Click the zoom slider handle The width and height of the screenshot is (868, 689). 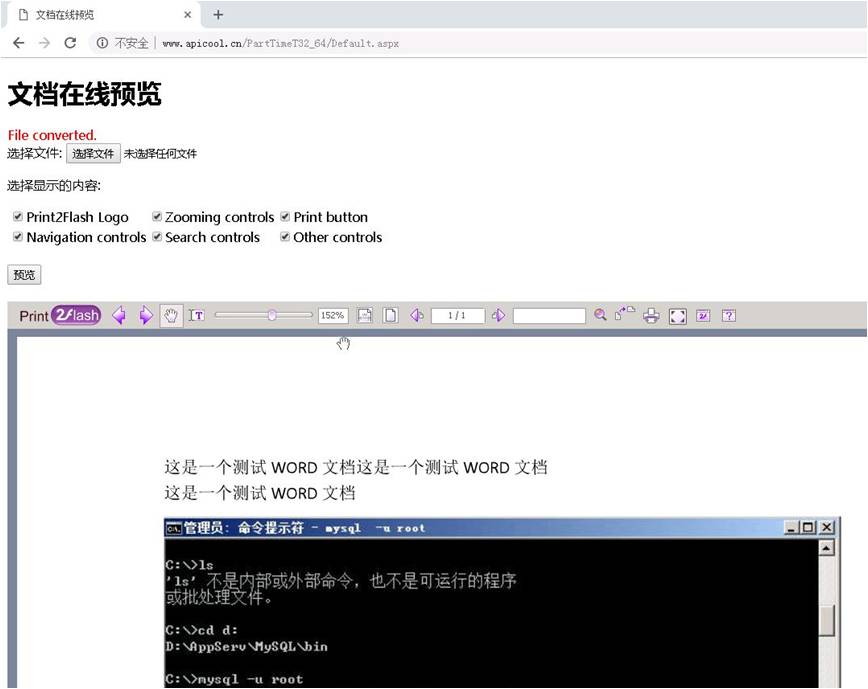272,315
